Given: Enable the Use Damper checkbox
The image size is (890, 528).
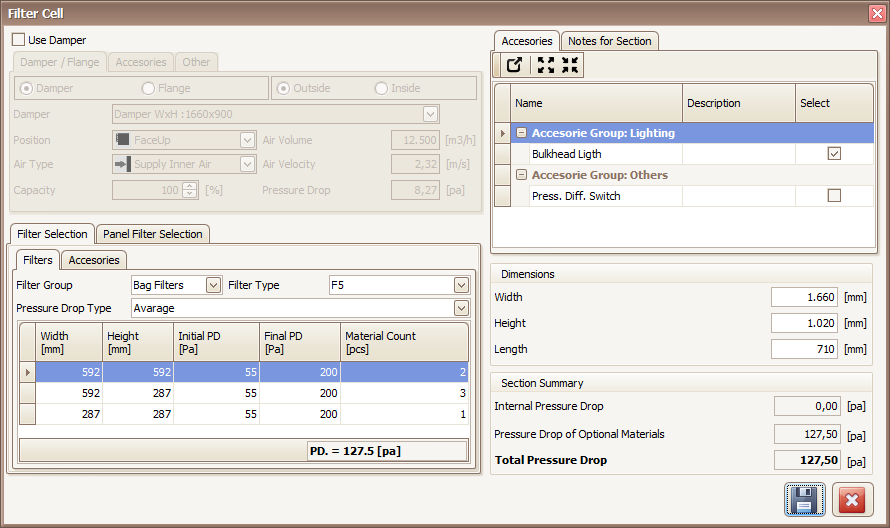Looking at the screenshot, I should [19, 40].
